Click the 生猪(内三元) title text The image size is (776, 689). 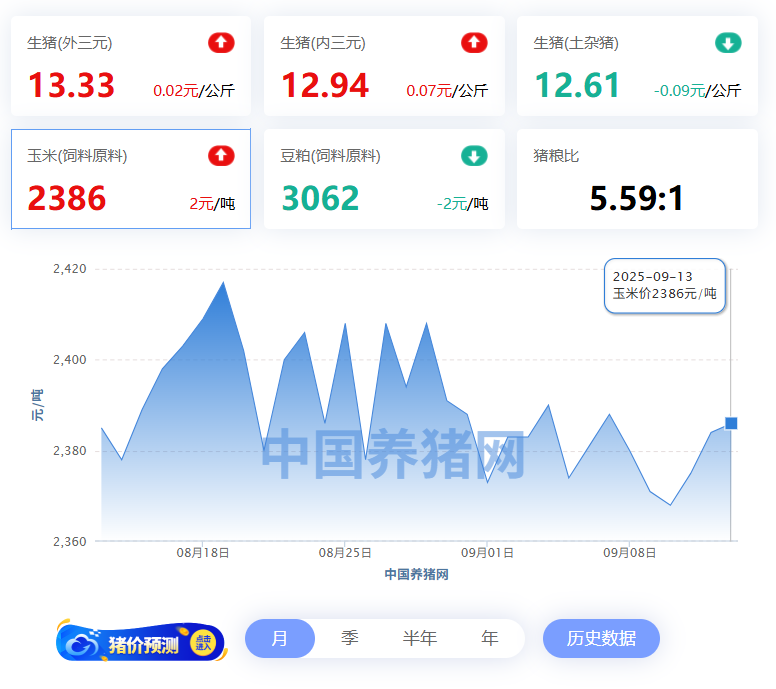click(323, 43)
